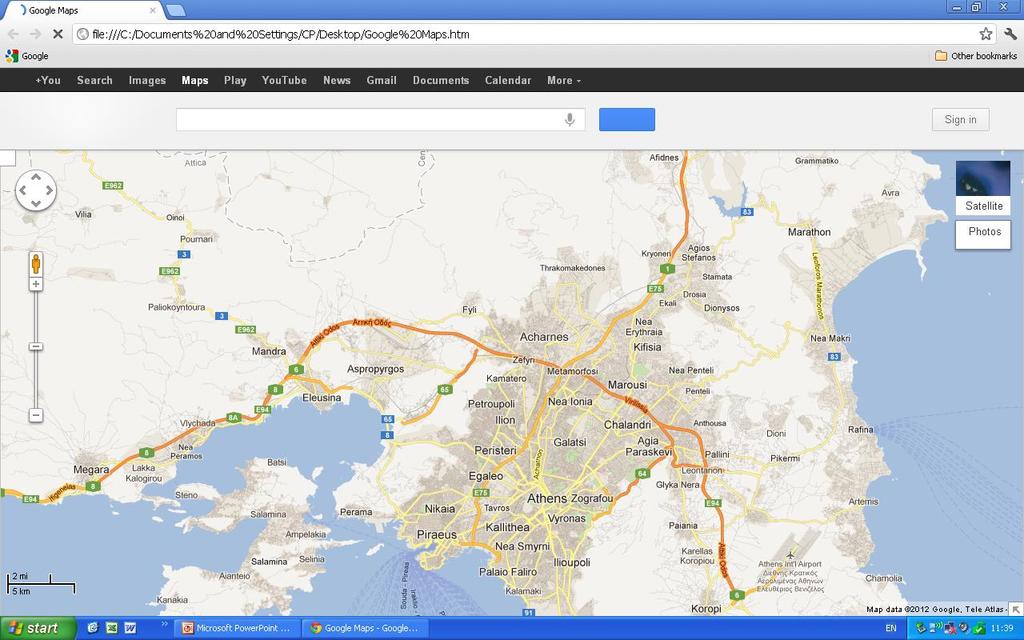Open Images in Google bar
Viewport: 1024px width, 640px height.
tap(147, 80)
